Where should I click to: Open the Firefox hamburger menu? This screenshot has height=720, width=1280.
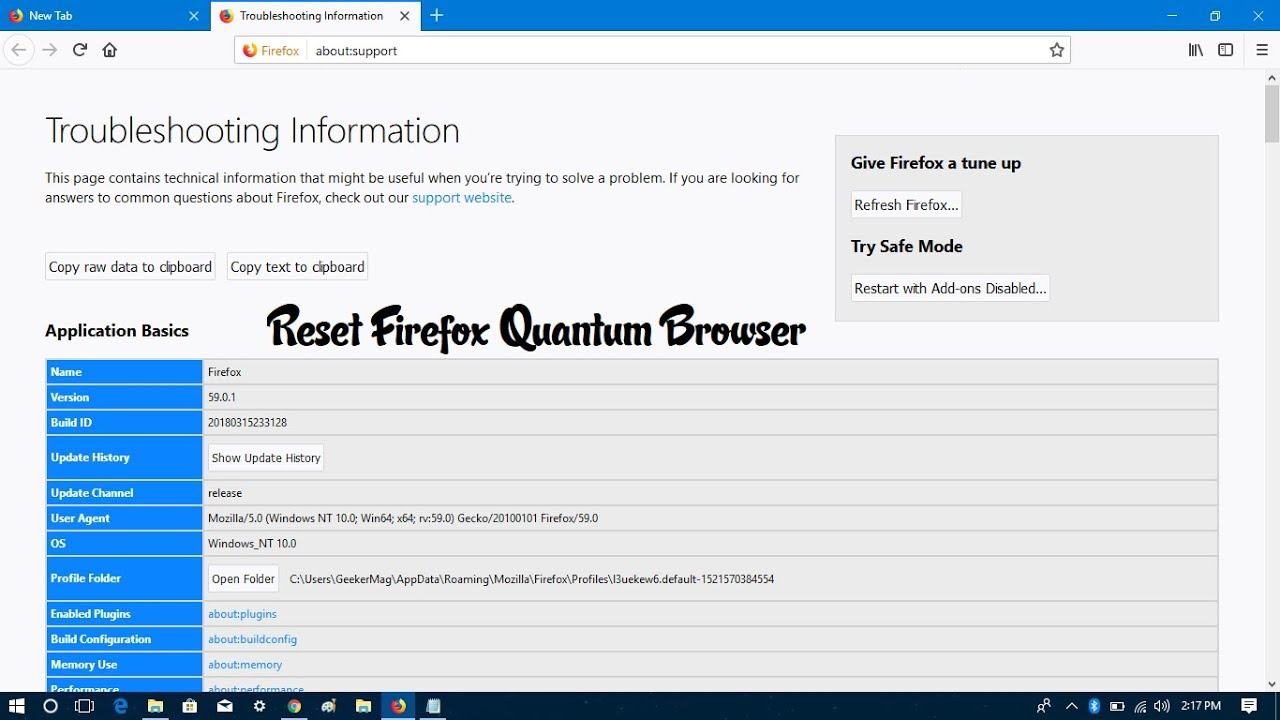(1262, 50)
